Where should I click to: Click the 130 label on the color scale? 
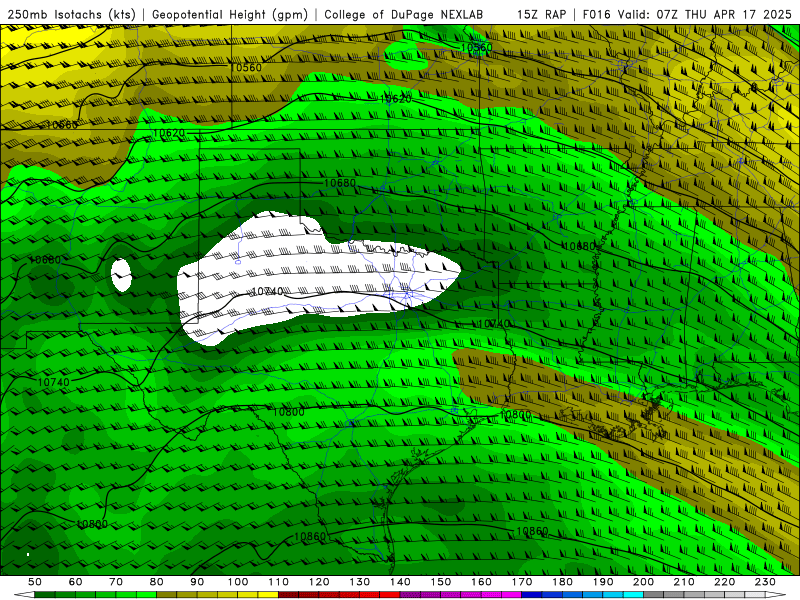360,582
